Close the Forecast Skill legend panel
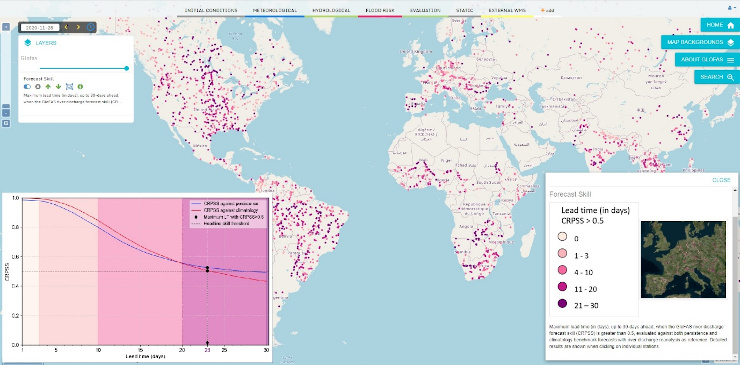 coord(721,180)
